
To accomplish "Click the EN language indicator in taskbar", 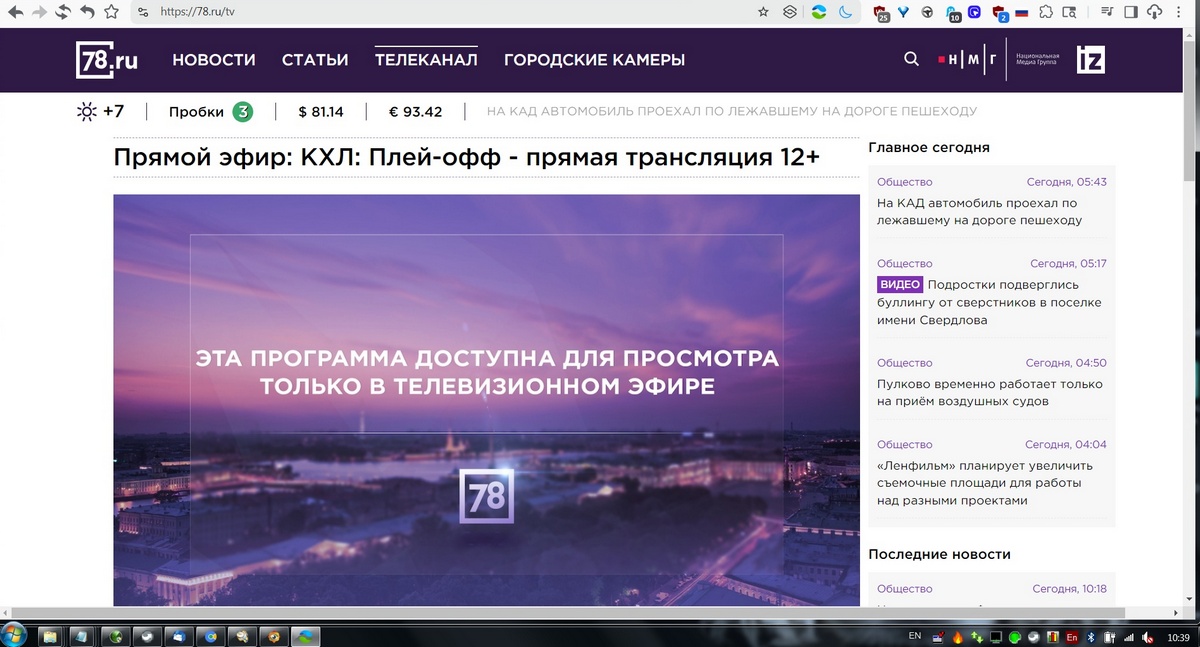I will pos(914,636).
